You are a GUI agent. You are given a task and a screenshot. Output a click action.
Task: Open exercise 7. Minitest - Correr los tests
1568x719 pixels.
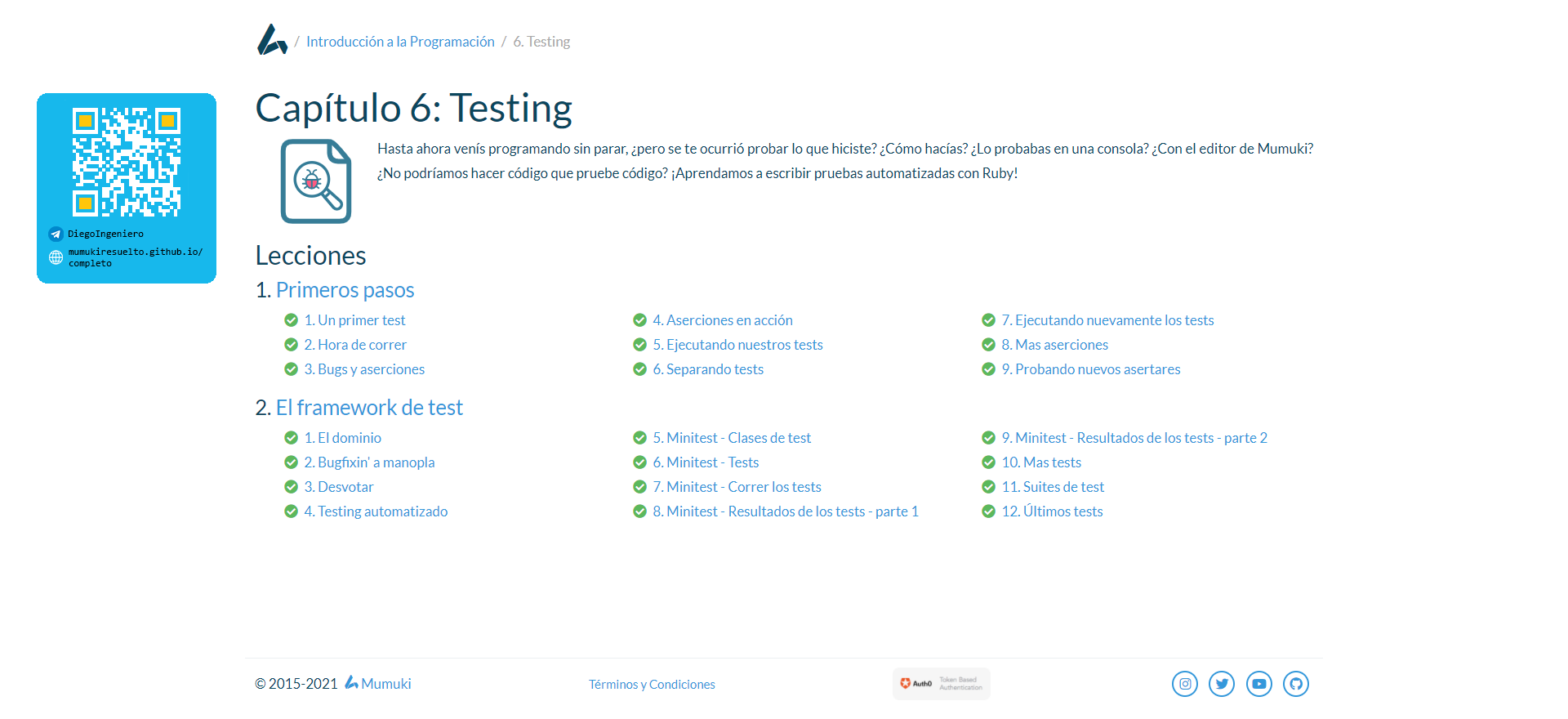(737, 487)
